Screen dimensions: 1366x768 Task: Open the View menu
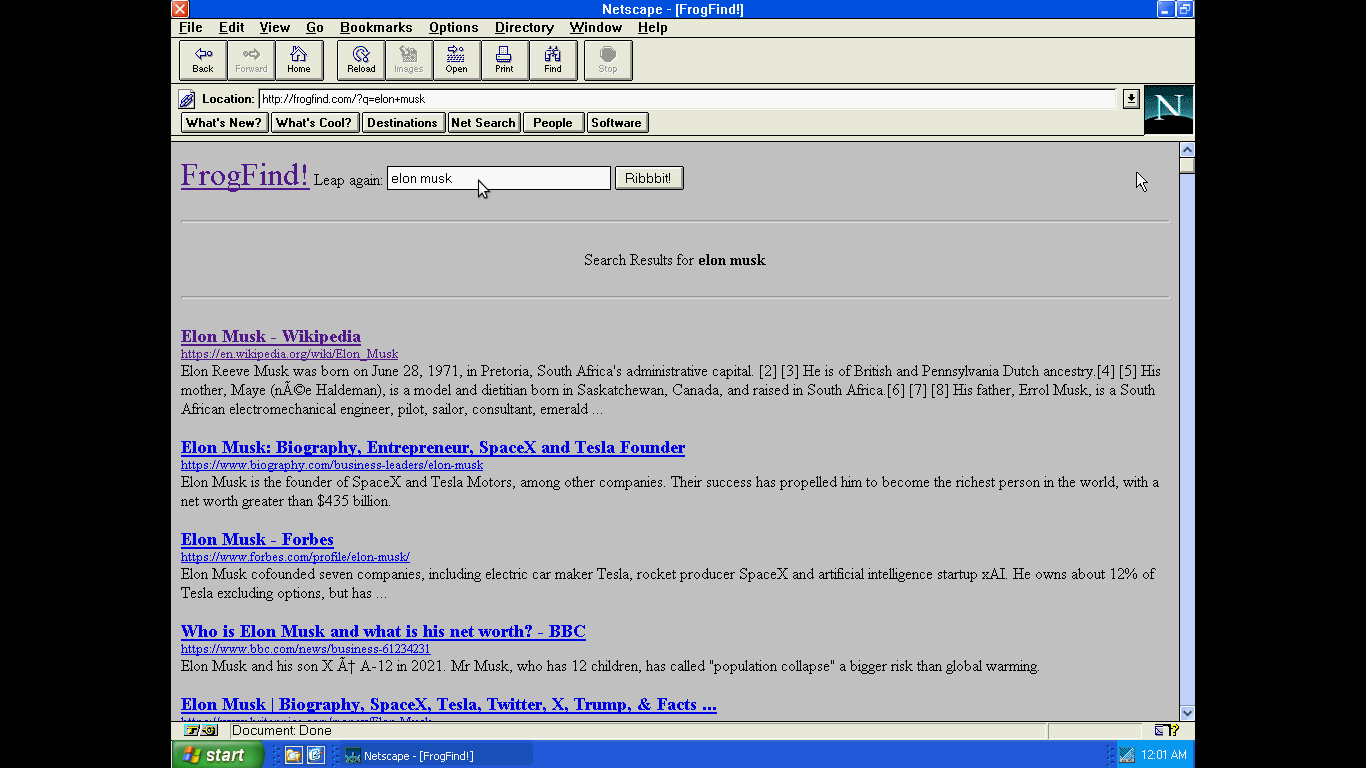tap(274, 28)
